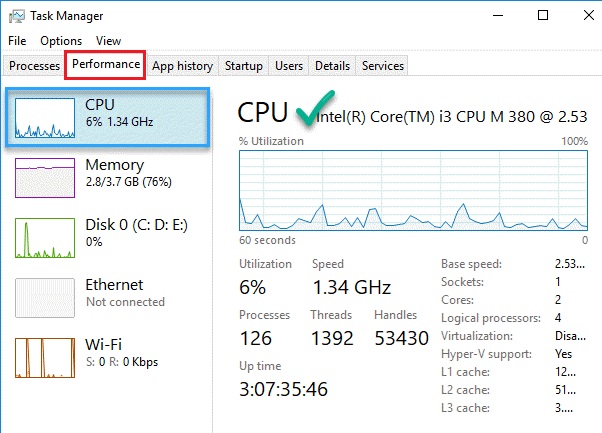Open the Details tab
Viewport: 602px width, 433px height.
[x=332, y=66]
